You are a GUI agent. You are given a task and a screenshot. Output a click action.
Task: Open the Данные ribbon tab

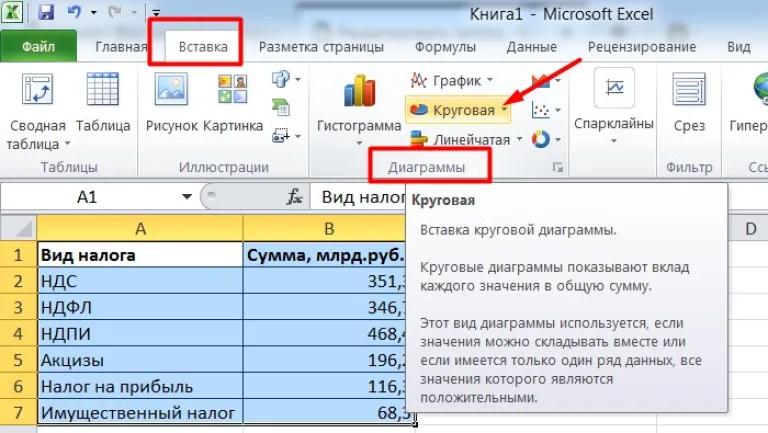tap(531, 47)
